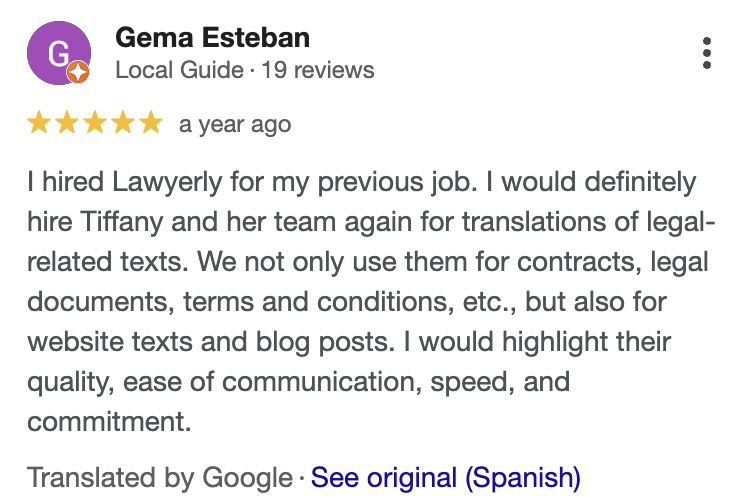752x498 pixels.
Task: Open the three-dot review options menu
Action: click(x=707, y=53)
